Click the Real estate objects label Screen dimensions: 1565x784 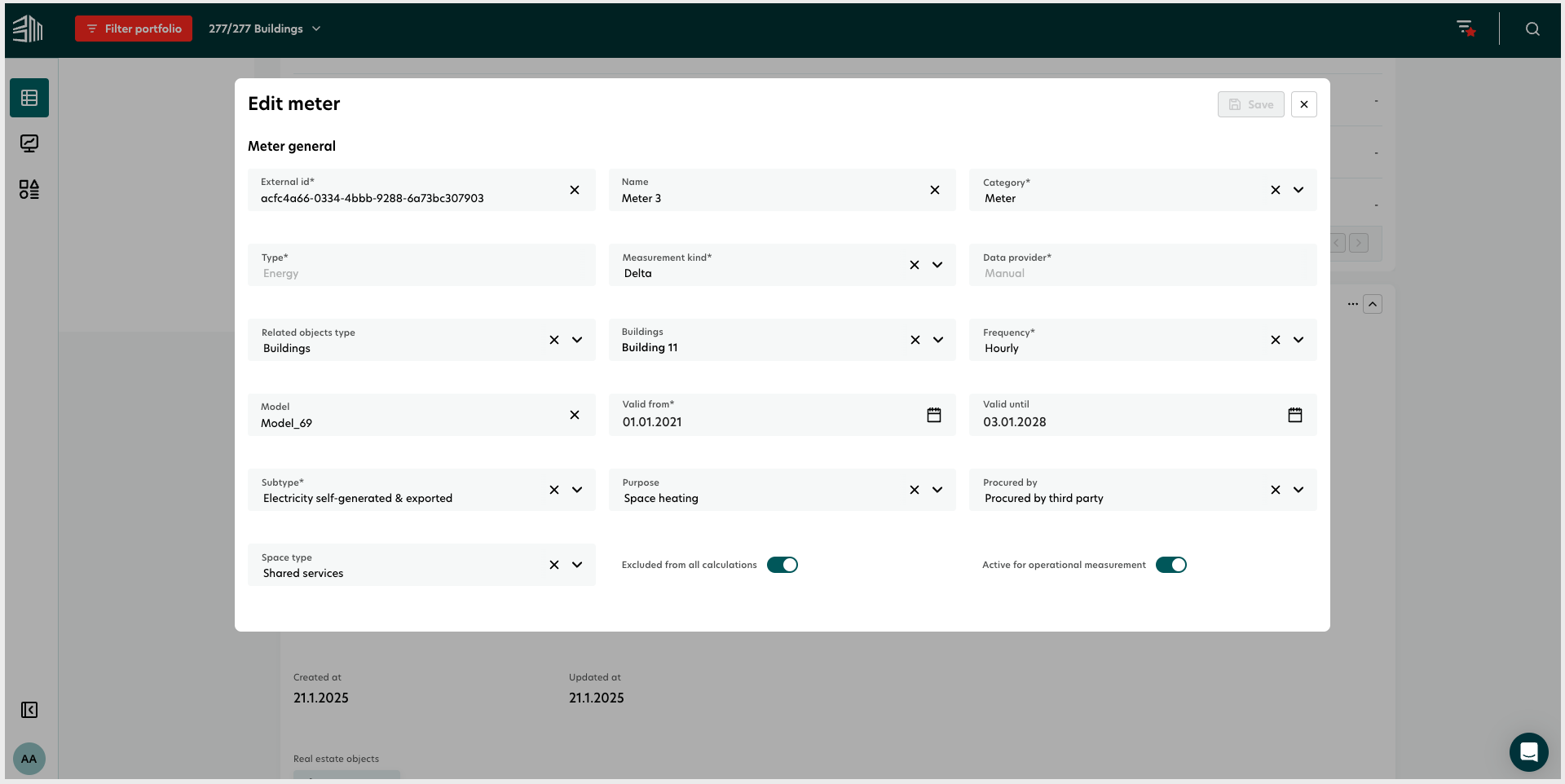(x=336, y=759)
